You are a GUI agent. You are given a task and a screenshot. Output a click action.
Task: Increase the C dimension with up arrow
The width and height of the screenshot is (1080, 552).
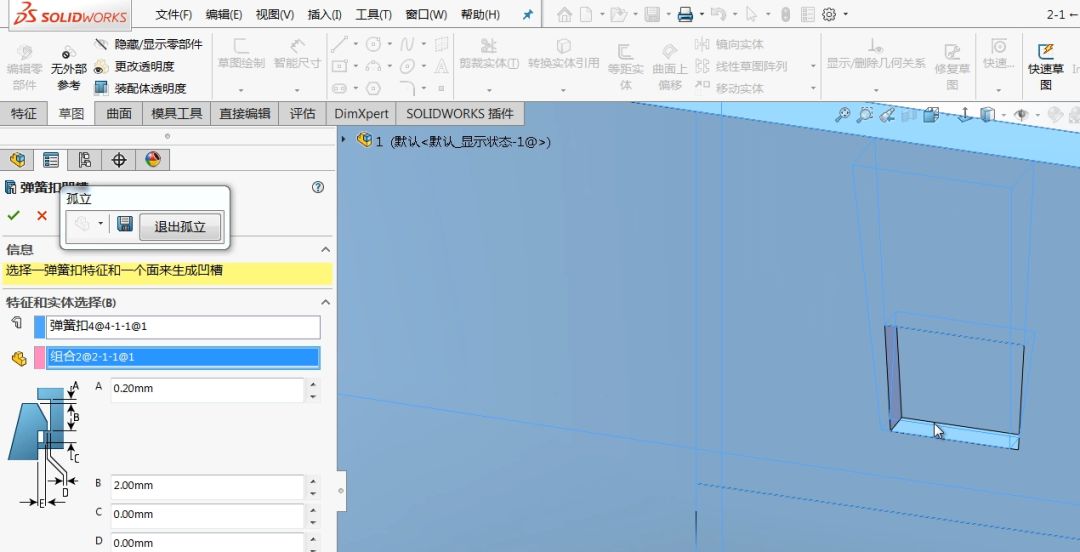coord(313,509)
